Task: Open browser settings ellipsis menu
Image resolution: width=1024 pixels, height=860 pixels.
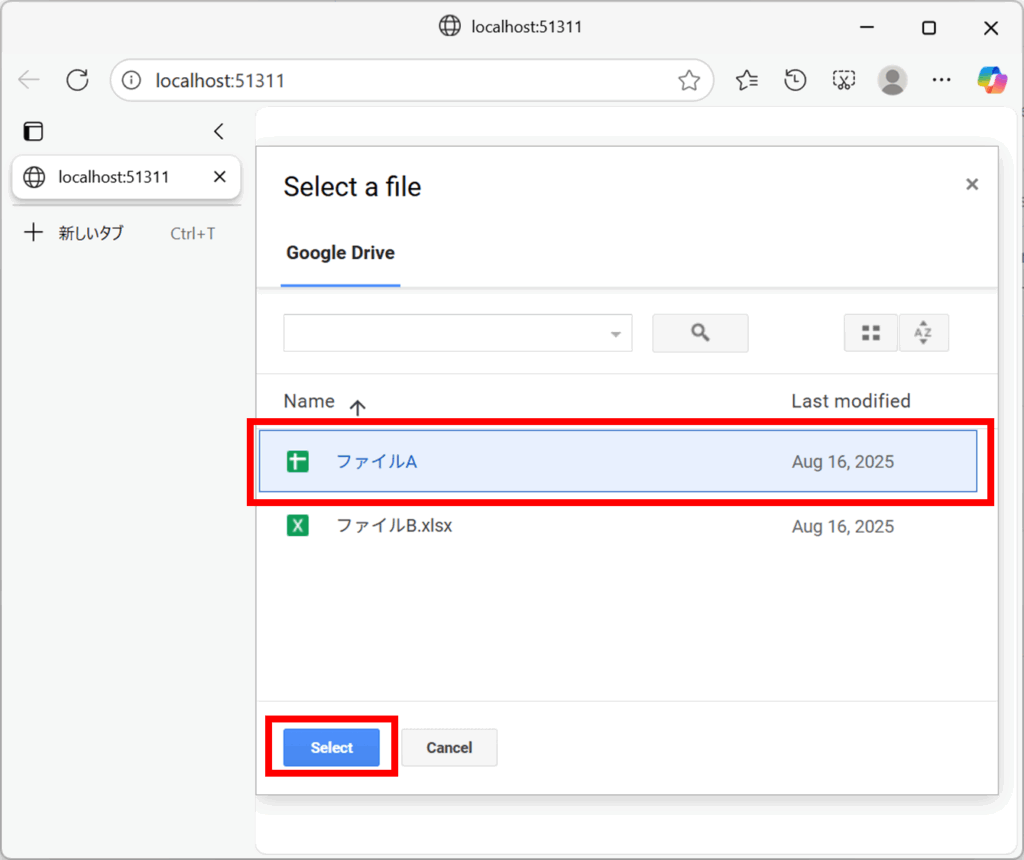Action: pos(941,80)
